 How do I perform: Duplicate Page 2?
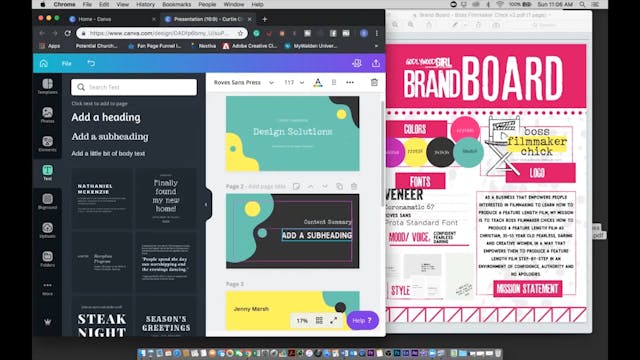click(x=340, y=187)
